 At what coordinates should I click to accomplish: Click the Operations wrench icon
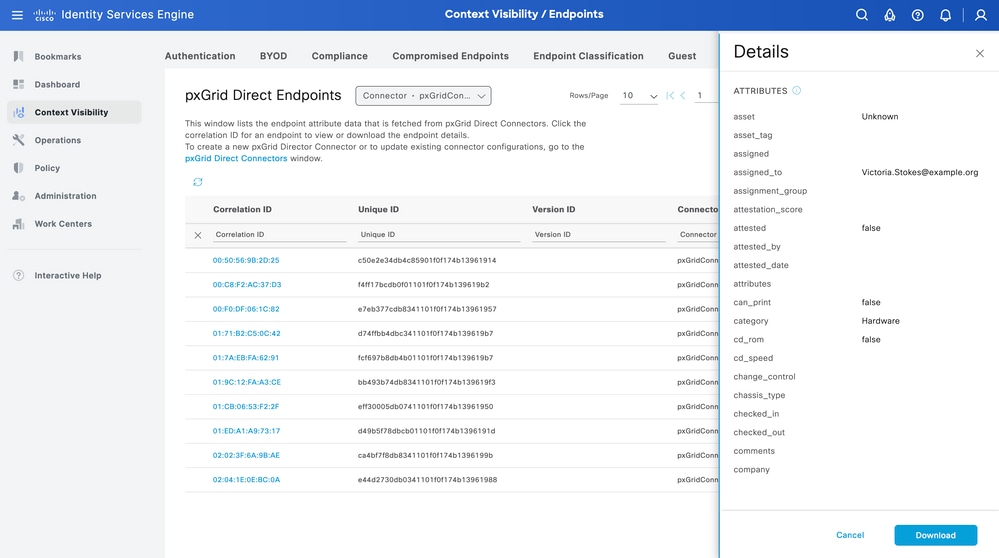click(x=18, y=140)
